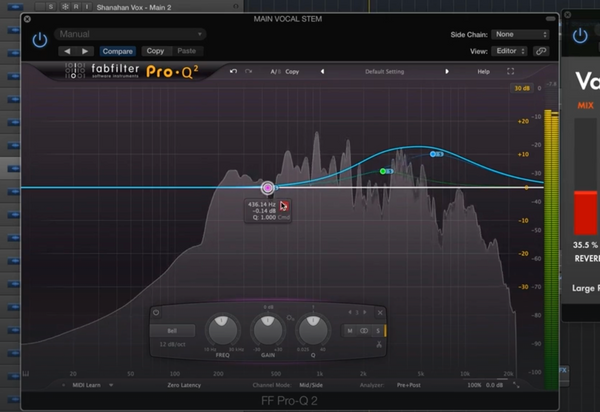Screen dimensions: 600x412
Task: Open the 30 dB display range menu
Action: click(522, 88)
